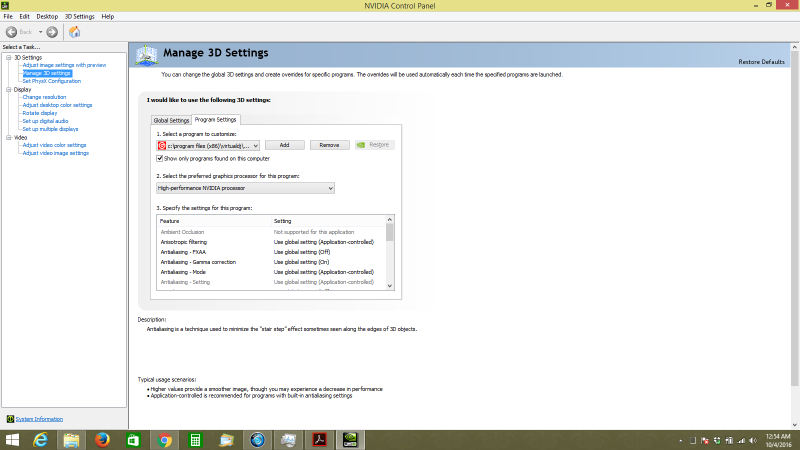800x450 pixels.
Task: Open Adjust desktop color settings
Action: 58,105
